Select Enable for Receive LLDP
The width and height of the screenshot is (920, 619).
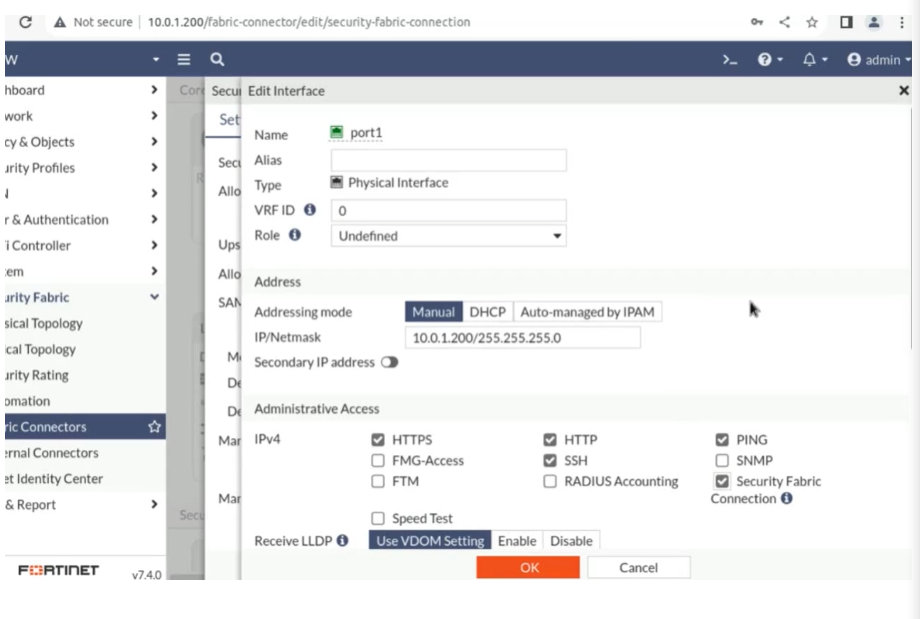[x=517, y=540]
